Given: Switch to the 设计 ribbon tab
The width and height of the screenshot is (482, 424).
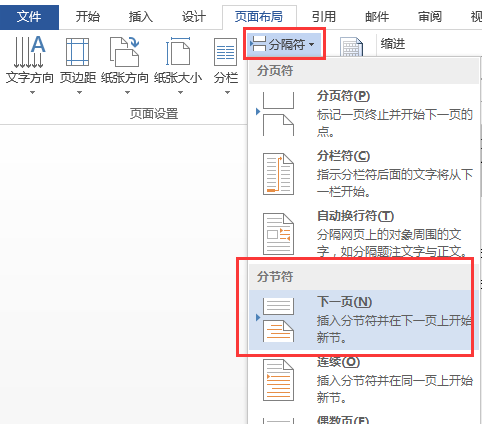Looking at the screenshot, I should coord(194,16).
